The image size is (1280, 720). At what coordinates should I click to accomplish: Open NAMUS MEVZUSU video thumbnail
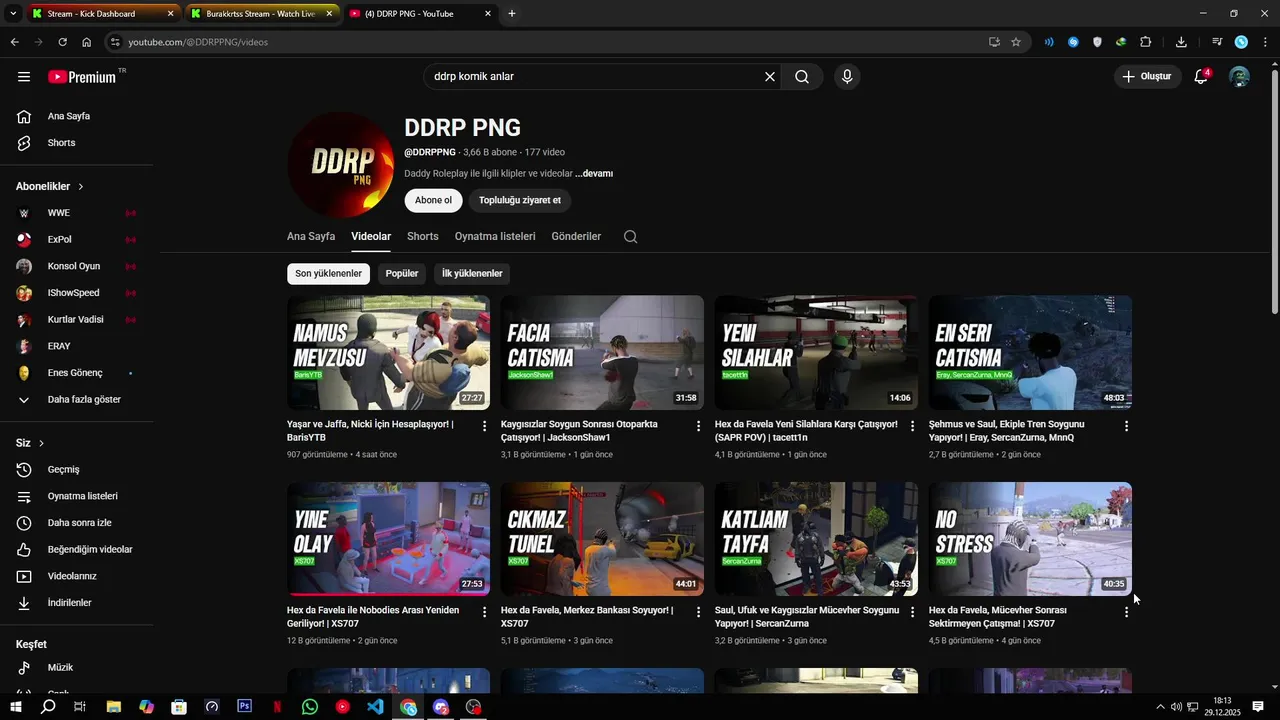388,352
